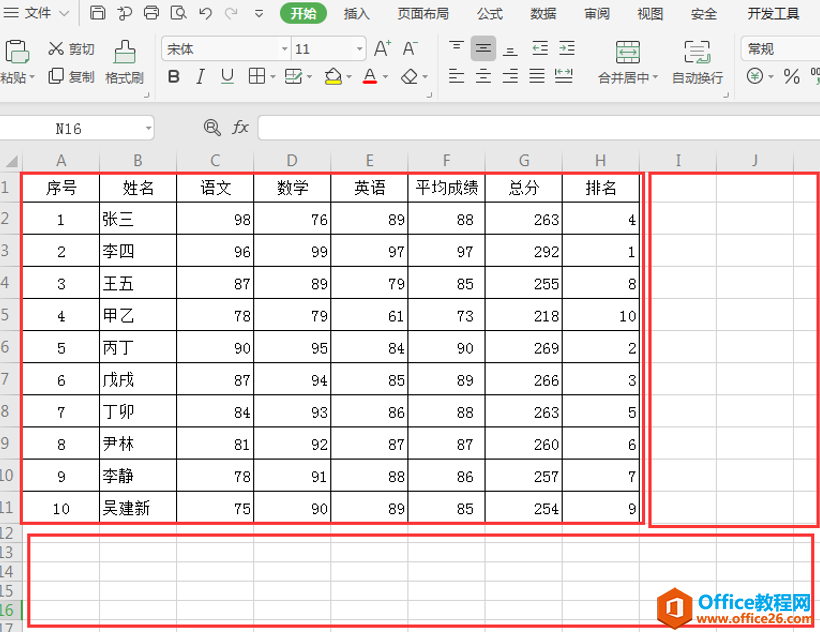Expand quick access toolbar customize arrow
This screenshot has width=820, height=636.
point(259,14)
